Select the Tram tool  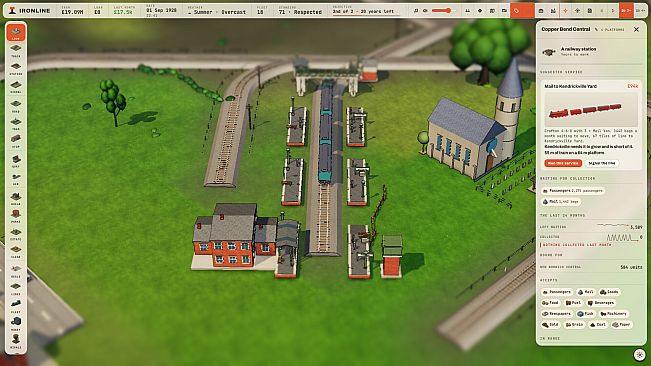pyautogui.click(x=15, y=124)
